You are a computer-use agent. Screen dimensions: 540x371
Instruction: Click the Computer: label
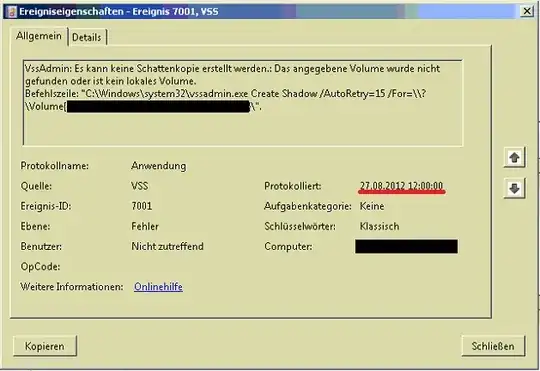click(289, 247)
